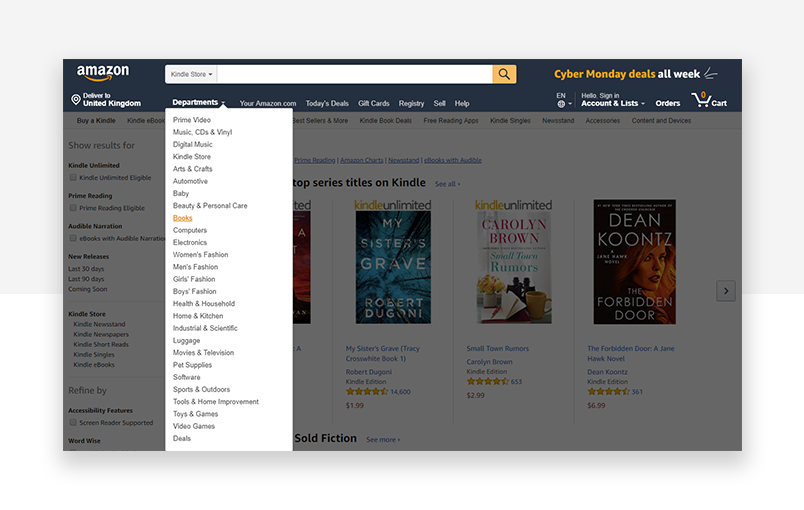
Task: Open Today's Deals link
Action: click(327, 103)
